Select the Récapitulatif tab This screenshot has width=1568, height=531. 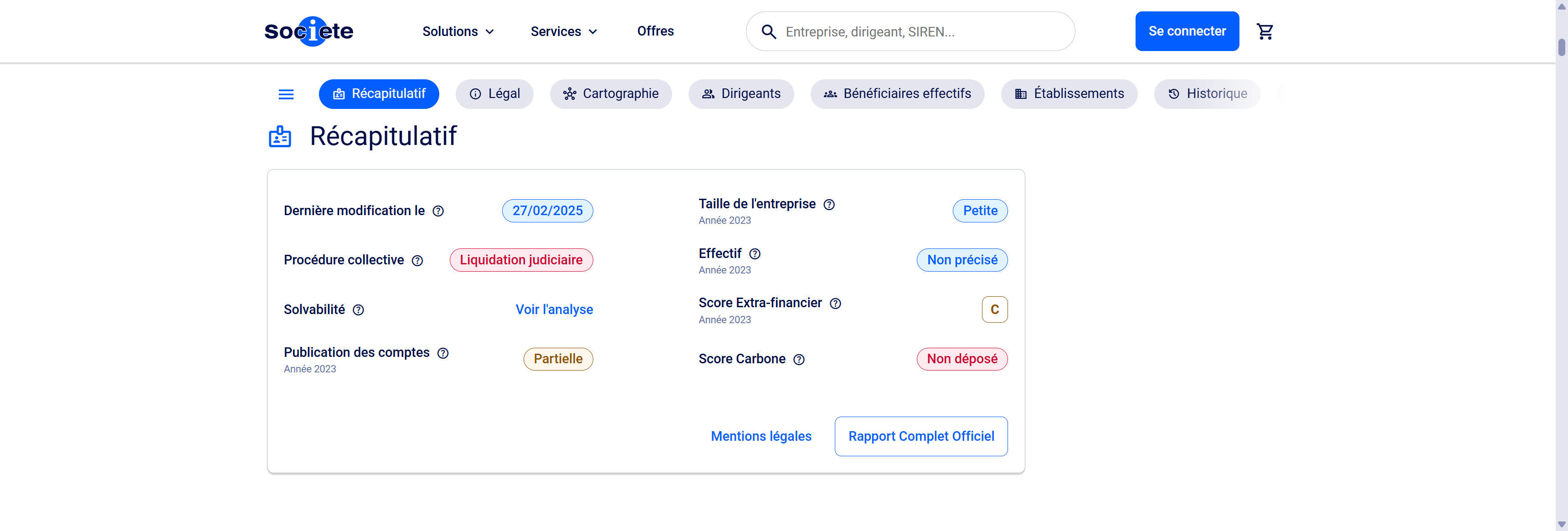pyautogui.click(x=379, y=94)
